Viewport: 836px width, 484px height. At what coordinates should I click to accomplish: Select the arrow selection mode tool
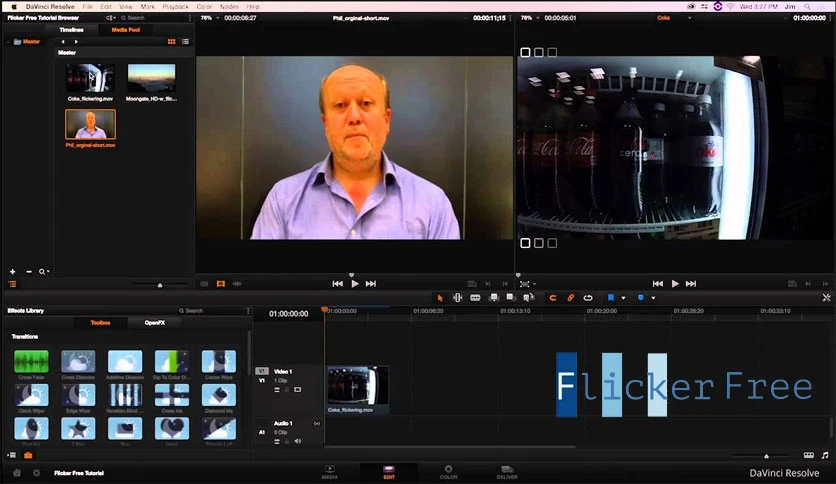pos(440,298)
